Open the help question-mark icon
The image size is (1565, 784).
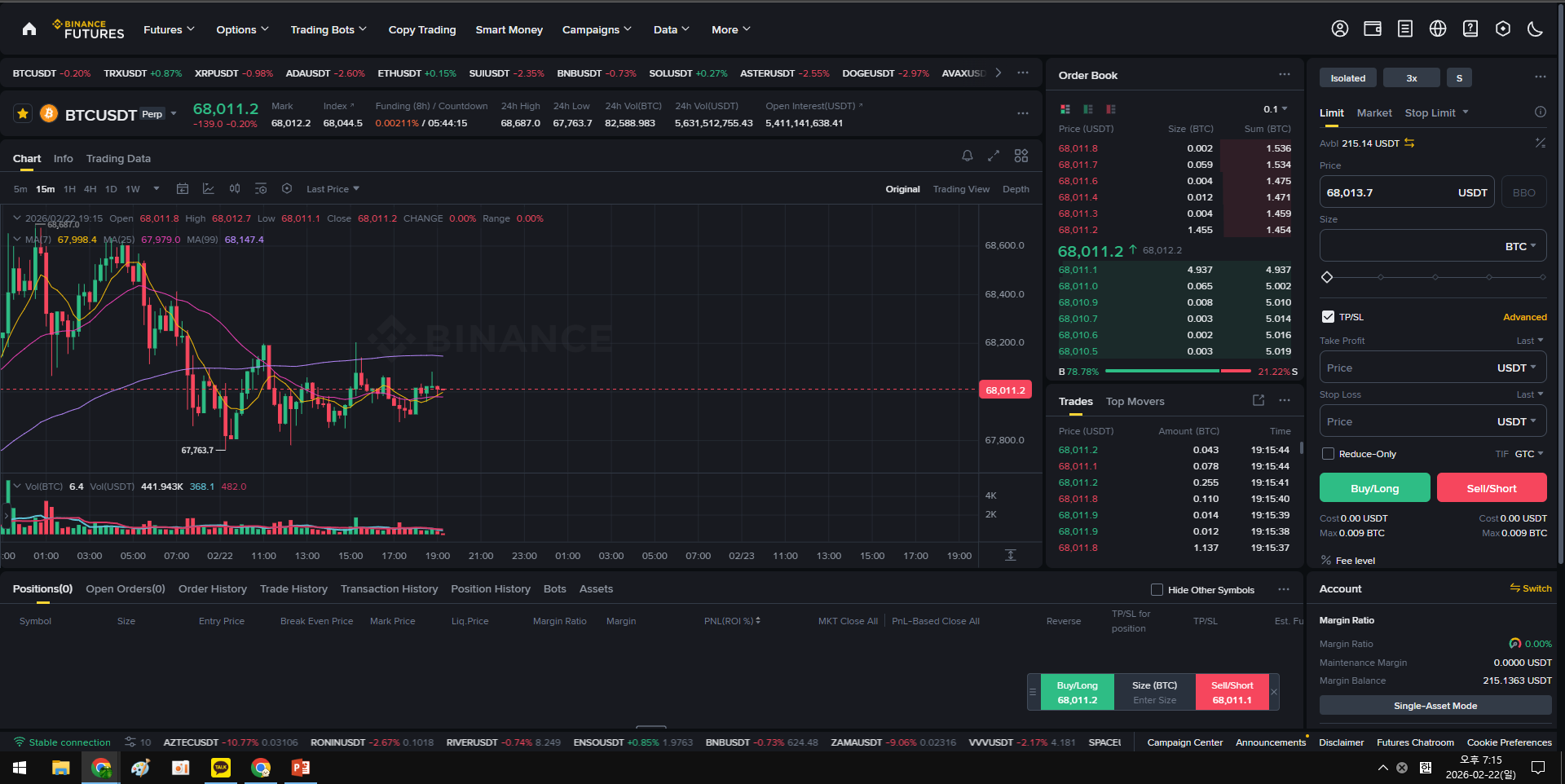click(x=1470, y=29)
